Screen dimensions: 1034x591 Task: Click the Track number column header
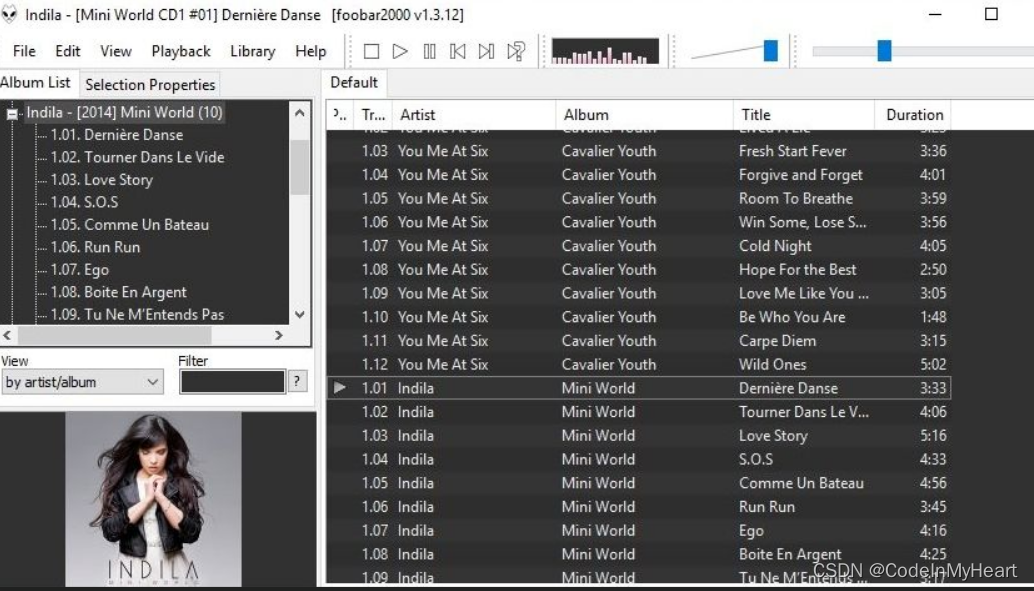[x=373, y=115]
